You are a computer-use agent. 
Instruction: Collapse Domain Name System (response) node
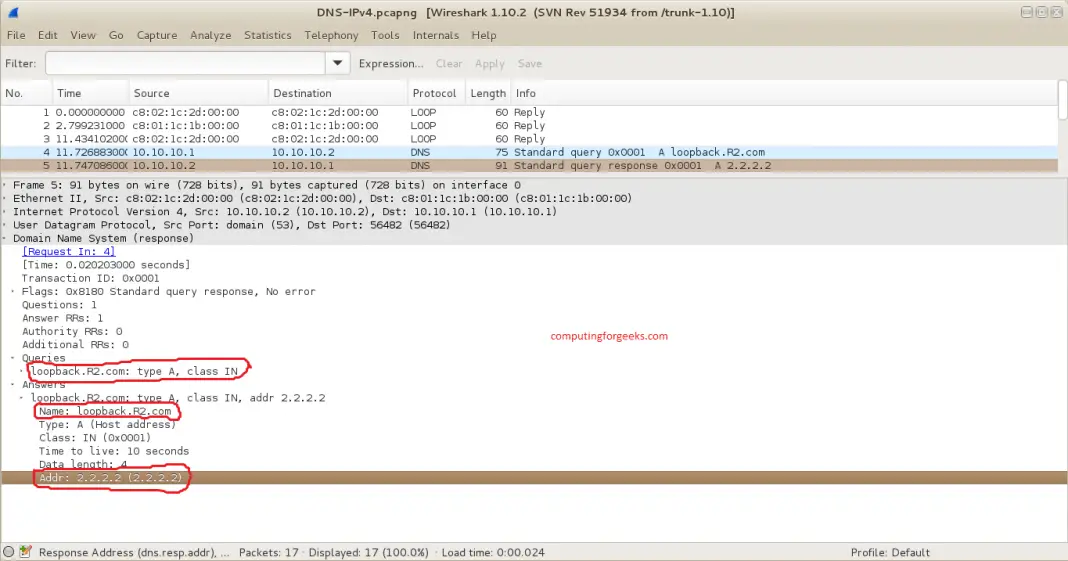[x=5, y=238]
